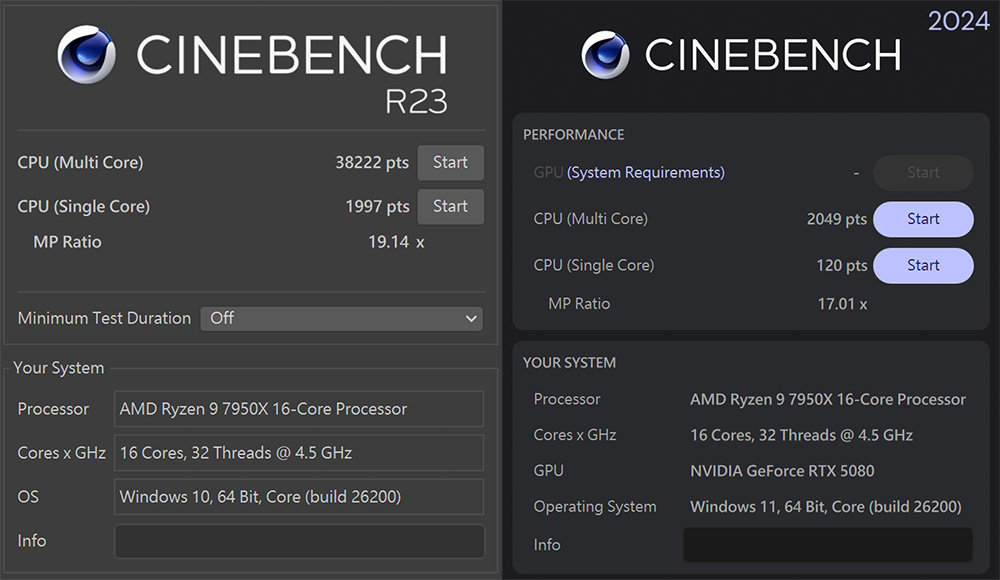Select the R23 Processor name field
This screenshot has width=1000, height=580.
click(299, 409)
